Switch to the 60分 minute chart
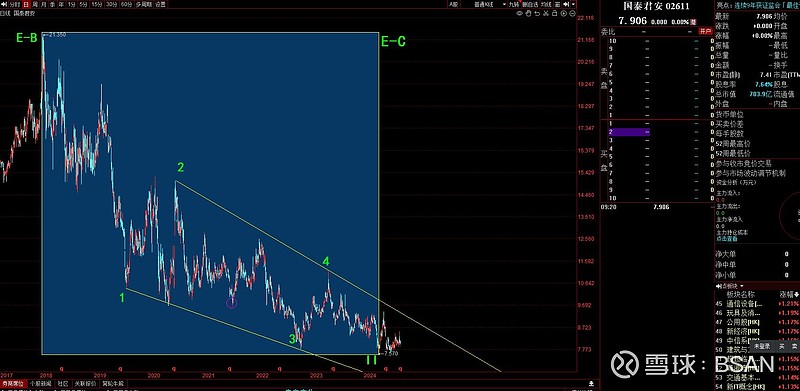 click(x=126, y=5)
